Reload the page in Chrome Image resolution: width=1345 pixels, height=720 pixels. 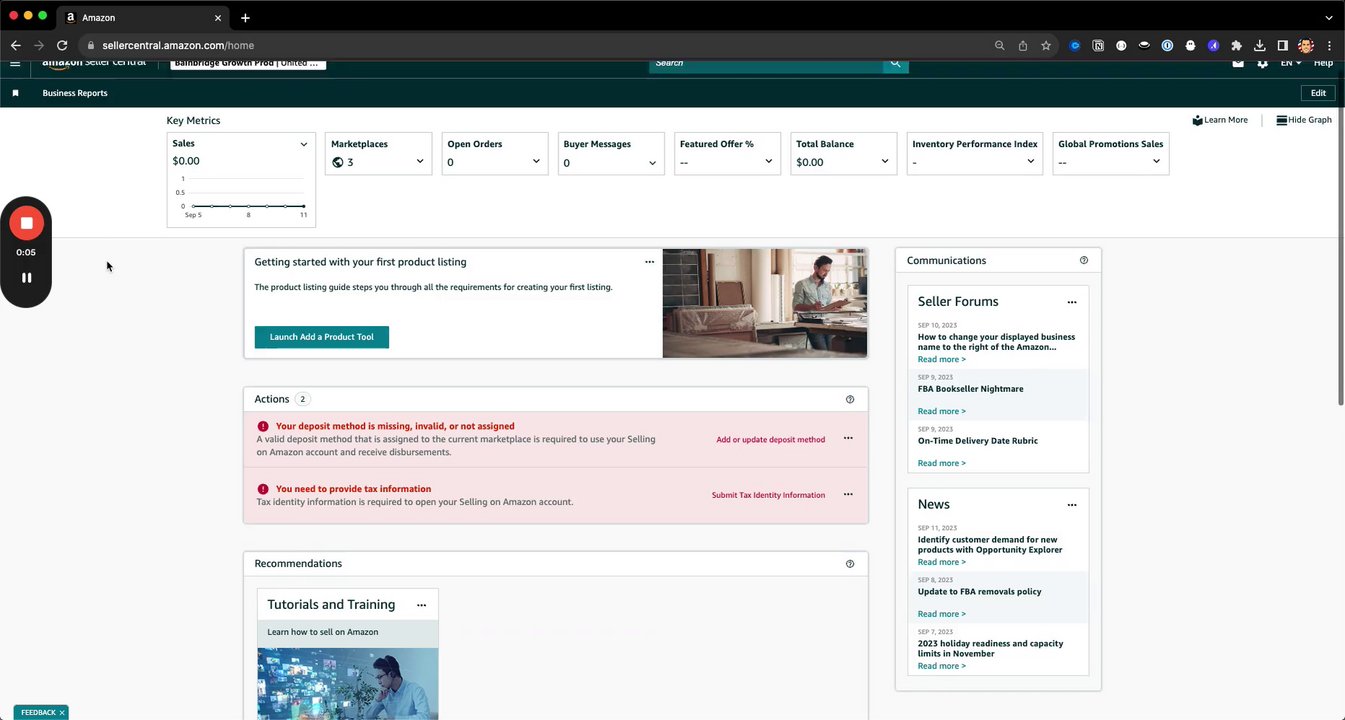pos(62,45)
